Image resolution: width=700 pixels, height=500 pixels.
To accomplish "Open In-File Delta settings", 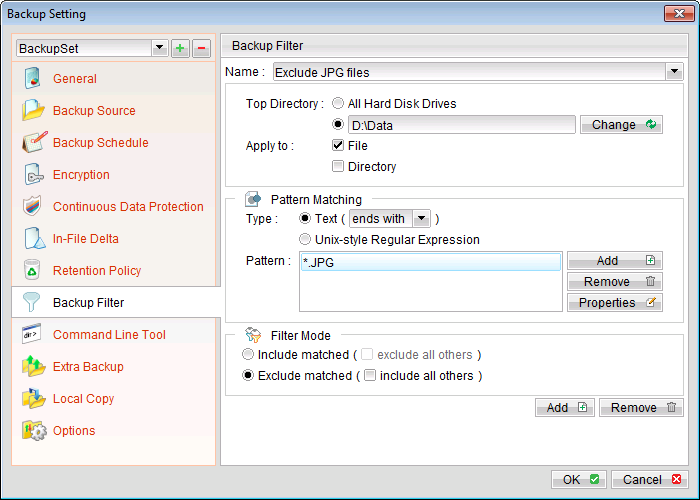I will pyautogui.click(x=86, y=239).
